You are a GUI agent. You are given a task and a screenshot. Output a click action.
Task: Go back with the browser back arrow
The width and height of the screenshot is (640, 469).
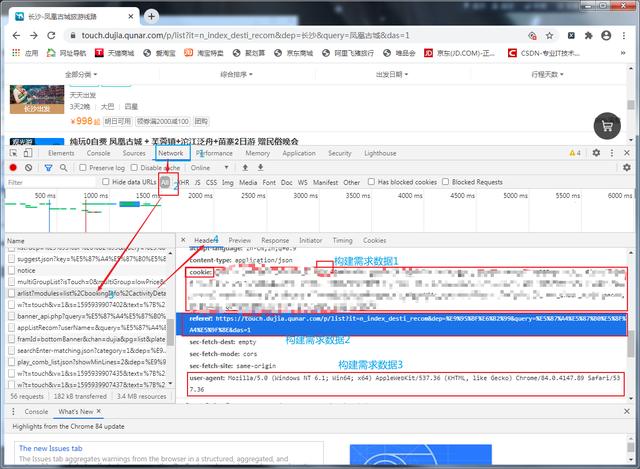click(x=16, y=36)
